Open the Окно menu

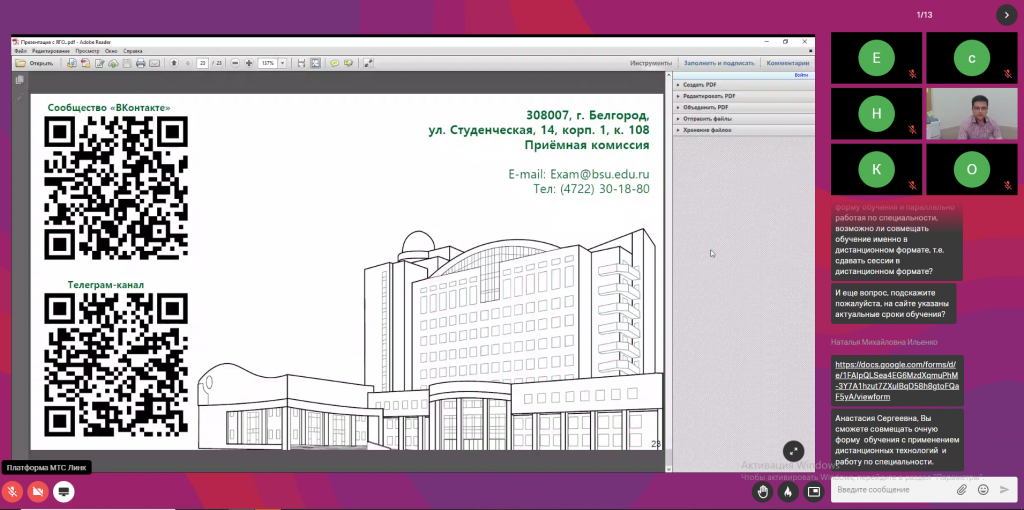click(x=111, y=51)
